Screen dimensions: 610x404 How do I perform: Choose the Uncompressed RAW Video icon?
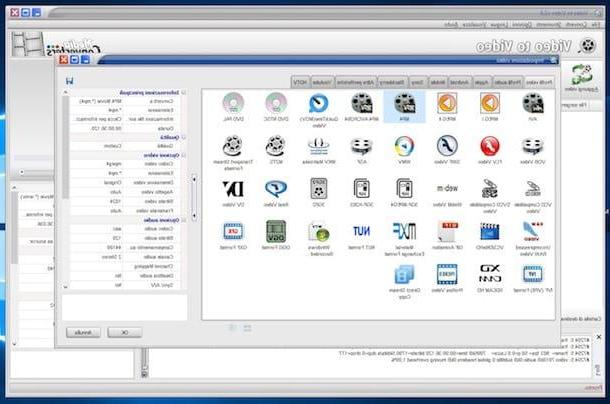[533, 232]
